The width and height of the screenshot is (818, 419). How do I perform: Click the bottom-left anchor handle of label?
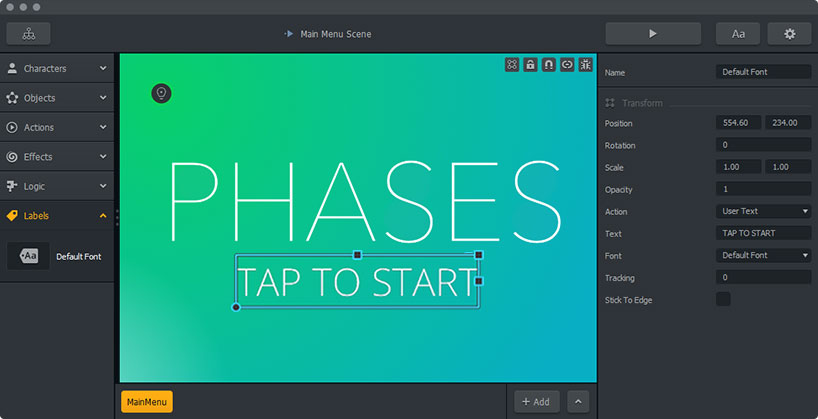point(236,307)
